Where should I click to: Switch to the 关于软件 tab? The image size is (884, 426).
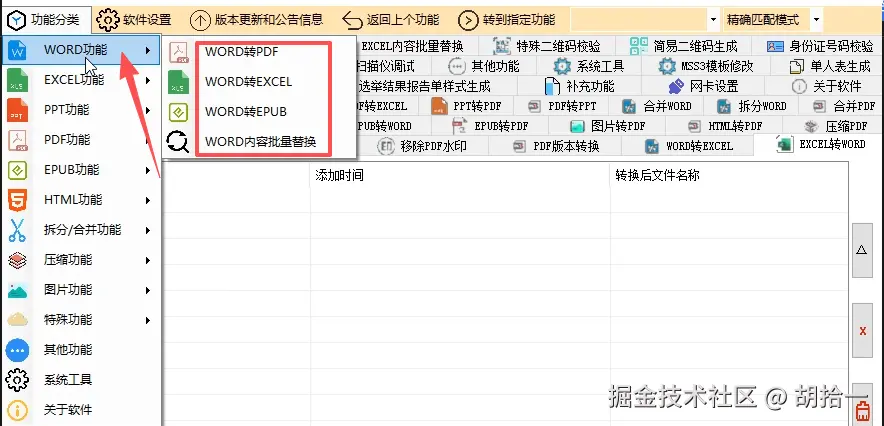(826, 86)
